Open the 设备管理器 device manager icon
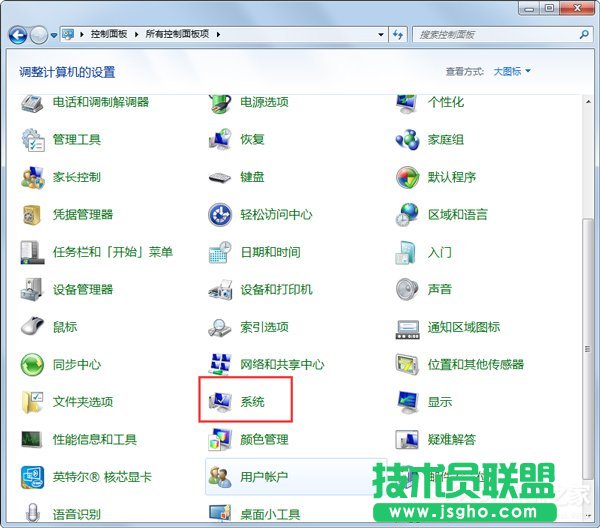 click(x=31, y=290)
